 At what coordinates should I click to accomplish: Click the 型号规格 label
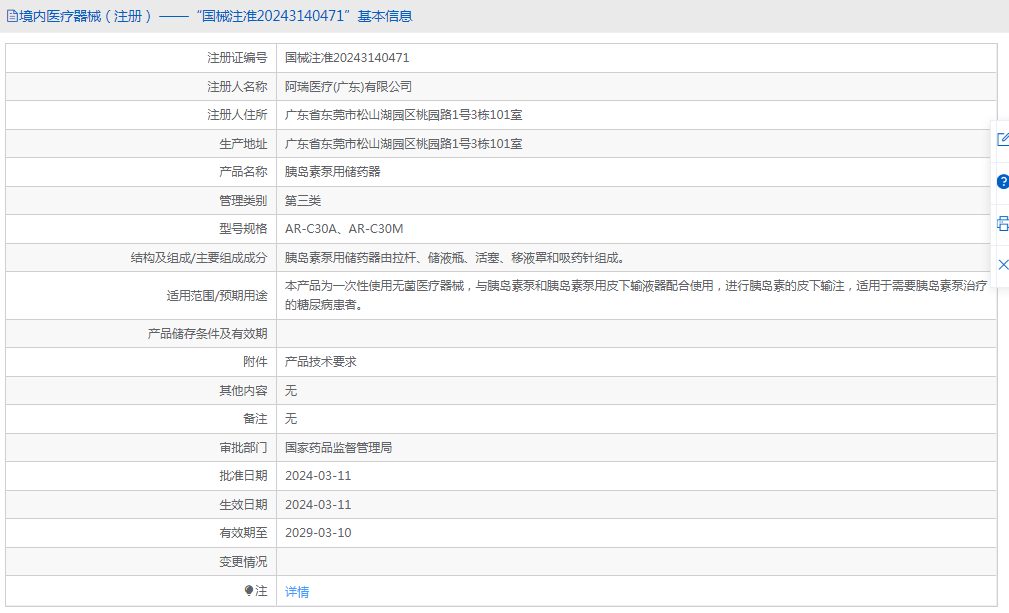(x=243, y=229)
